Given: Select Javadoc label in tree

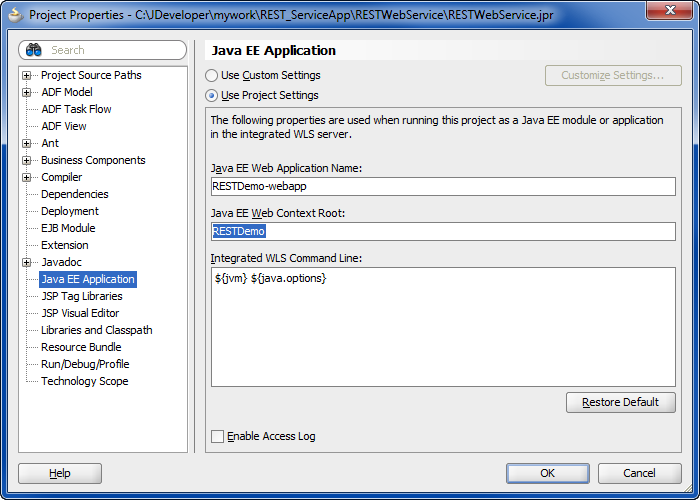Looking at the screenshot, I should (62, 262).
